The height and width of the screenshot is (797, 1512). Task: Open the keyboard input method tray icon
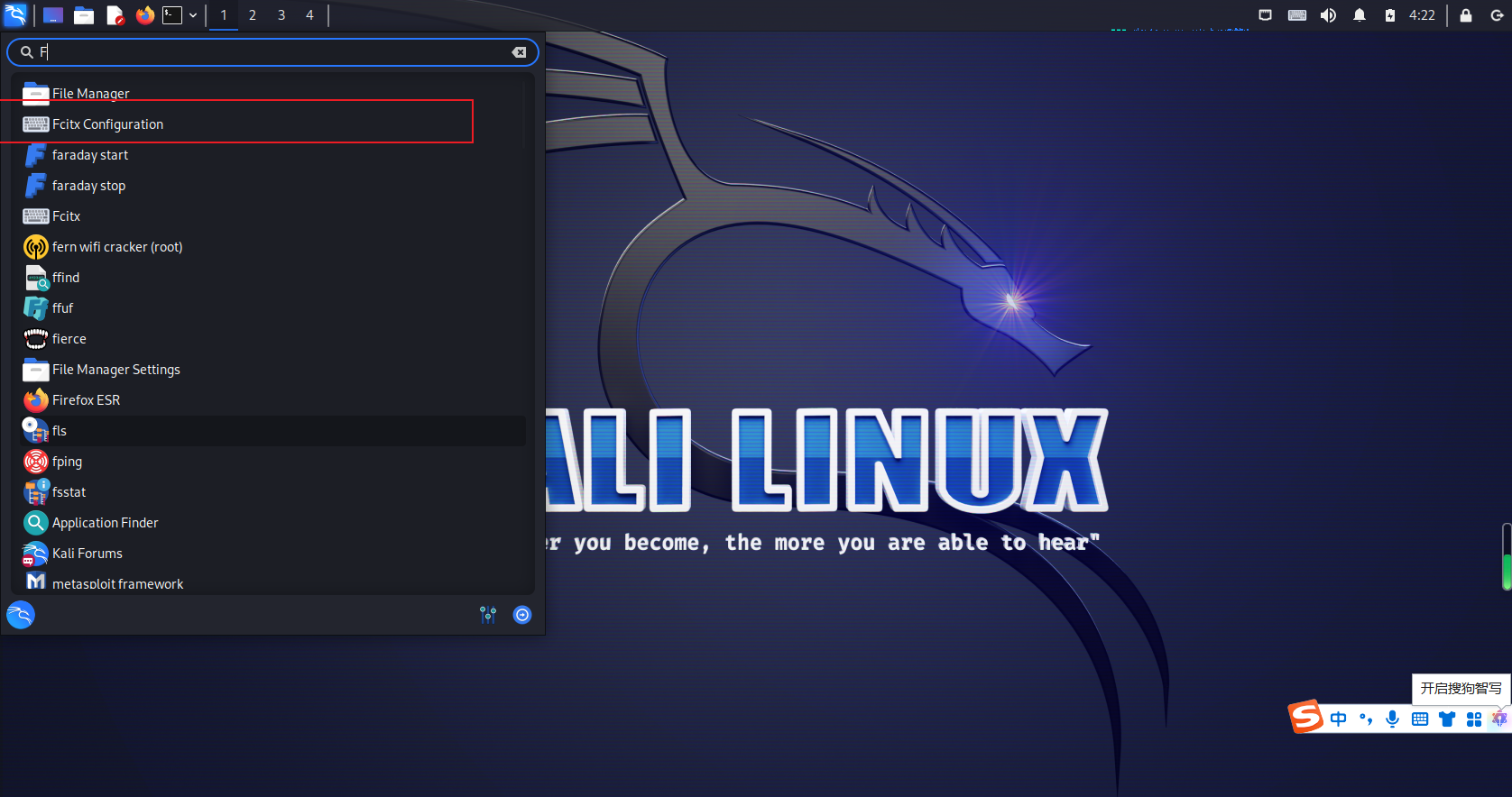point(1297,15)
